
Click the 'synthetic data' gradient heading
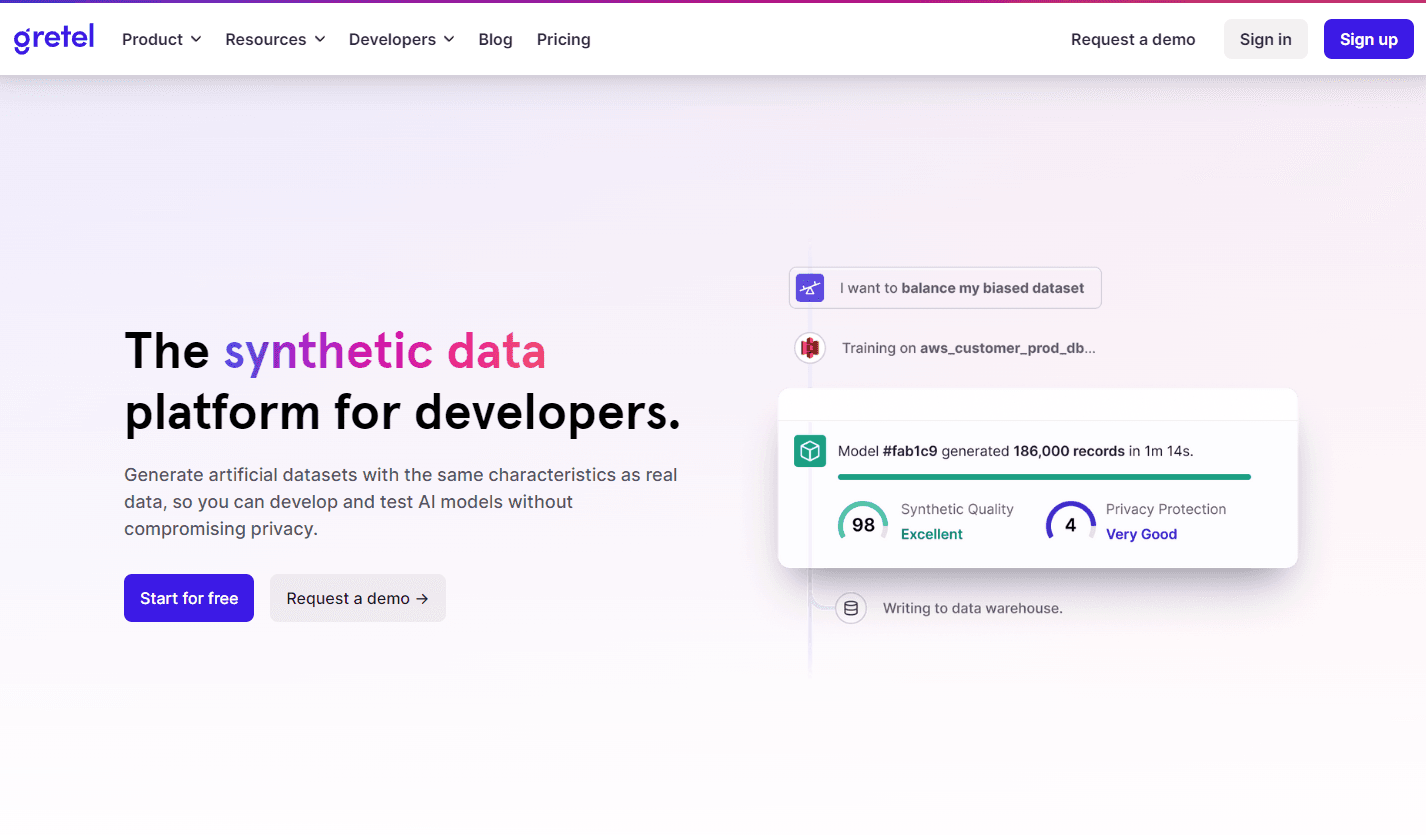385,351
